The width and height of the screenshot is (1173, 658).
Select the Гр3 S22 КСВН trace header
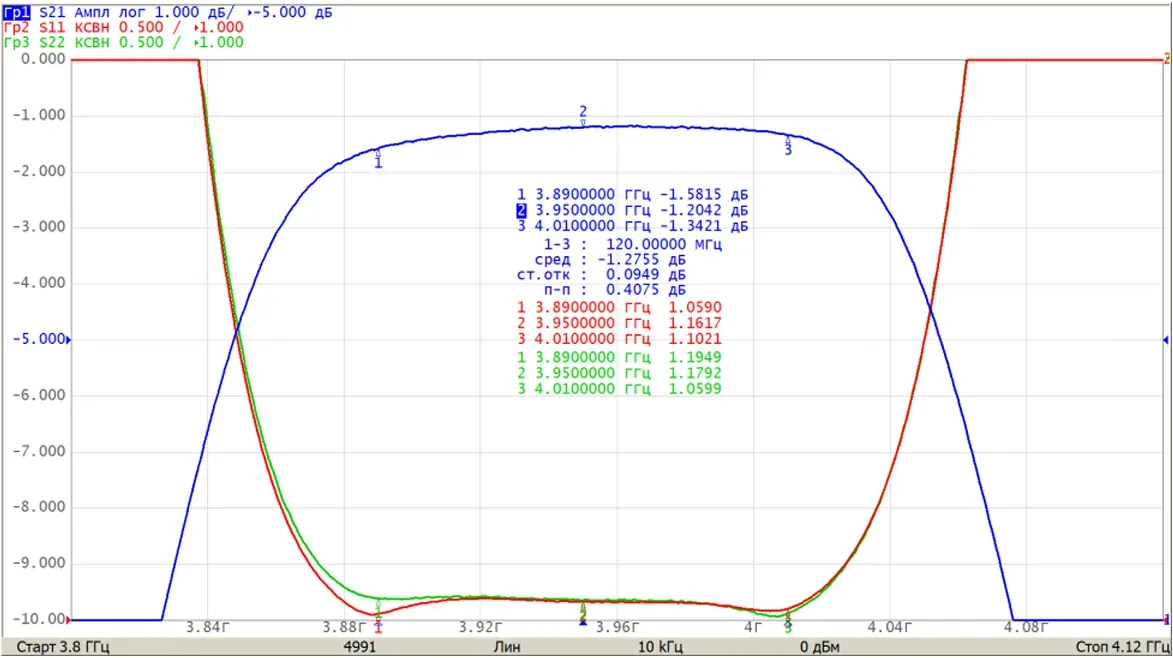pyautogui.click(x=123, y=42)
